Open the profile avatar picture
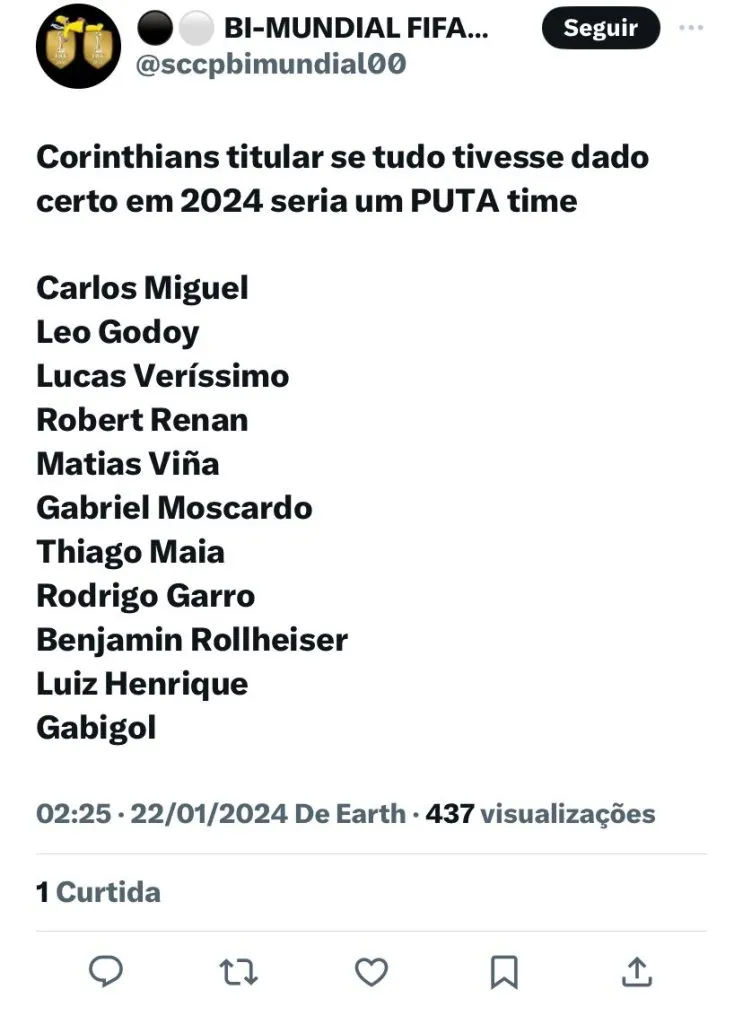This screenshot has width=743, height=1024. (78, 46)
